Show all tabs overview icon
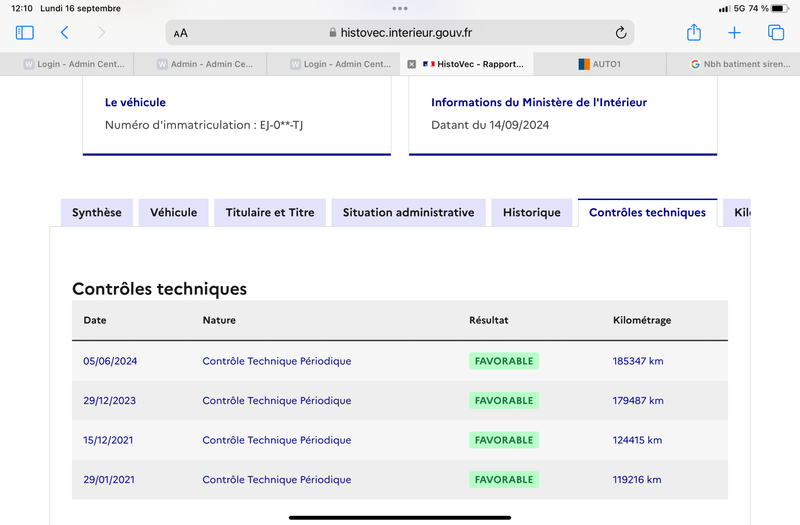This screenshot has width=800, height=525. coord(776,33)
